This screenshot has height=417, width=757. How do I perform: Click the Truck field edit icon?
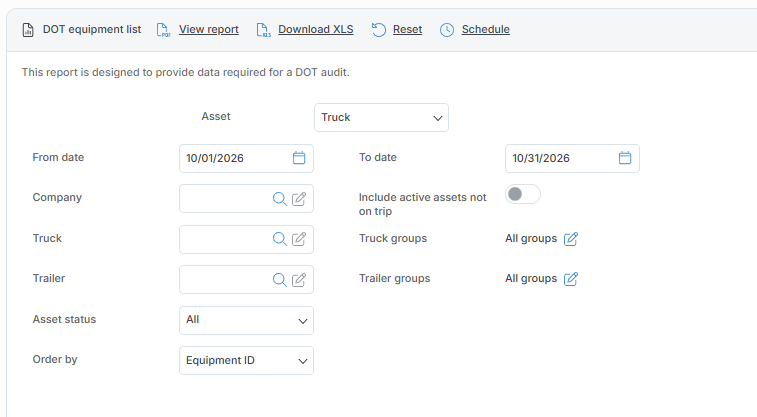(299, 238)
